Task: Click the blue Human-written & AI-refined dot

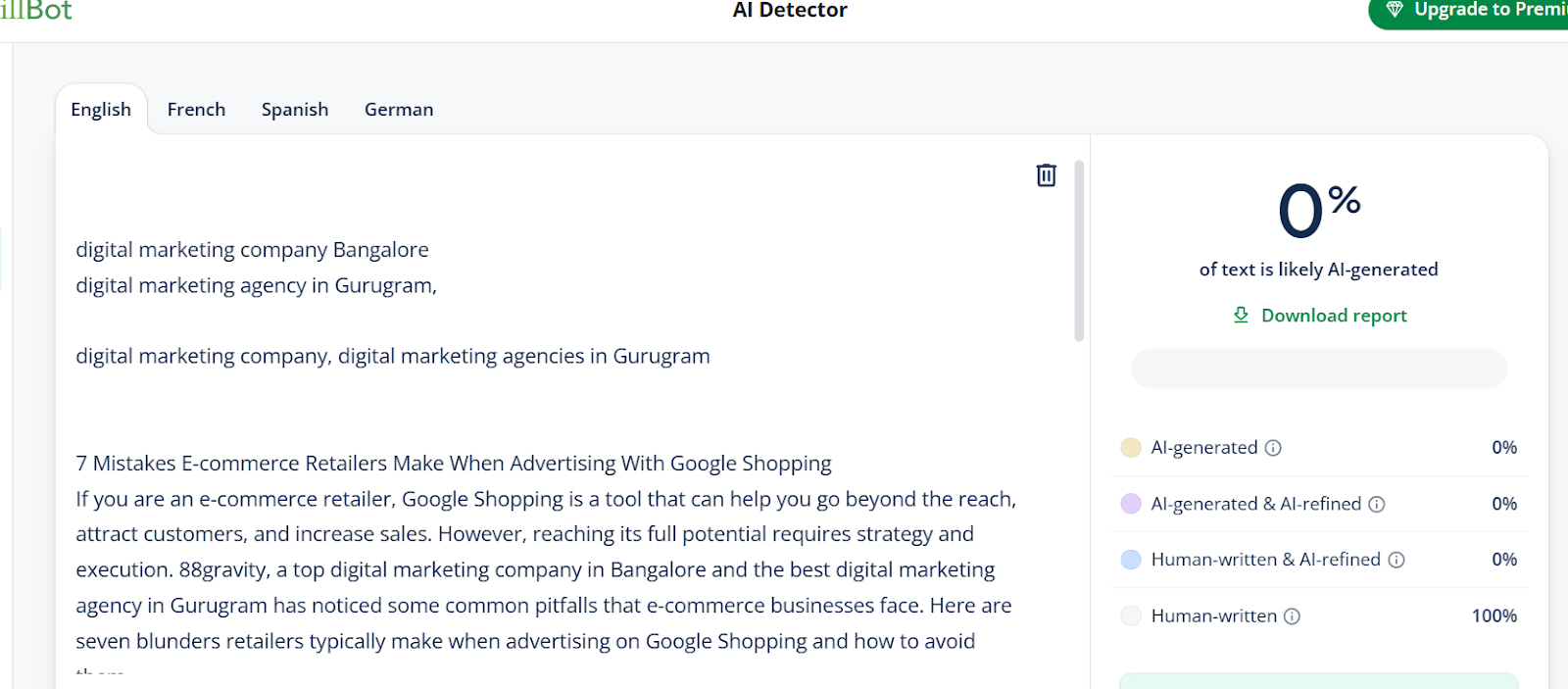Action: [1131, 560]
